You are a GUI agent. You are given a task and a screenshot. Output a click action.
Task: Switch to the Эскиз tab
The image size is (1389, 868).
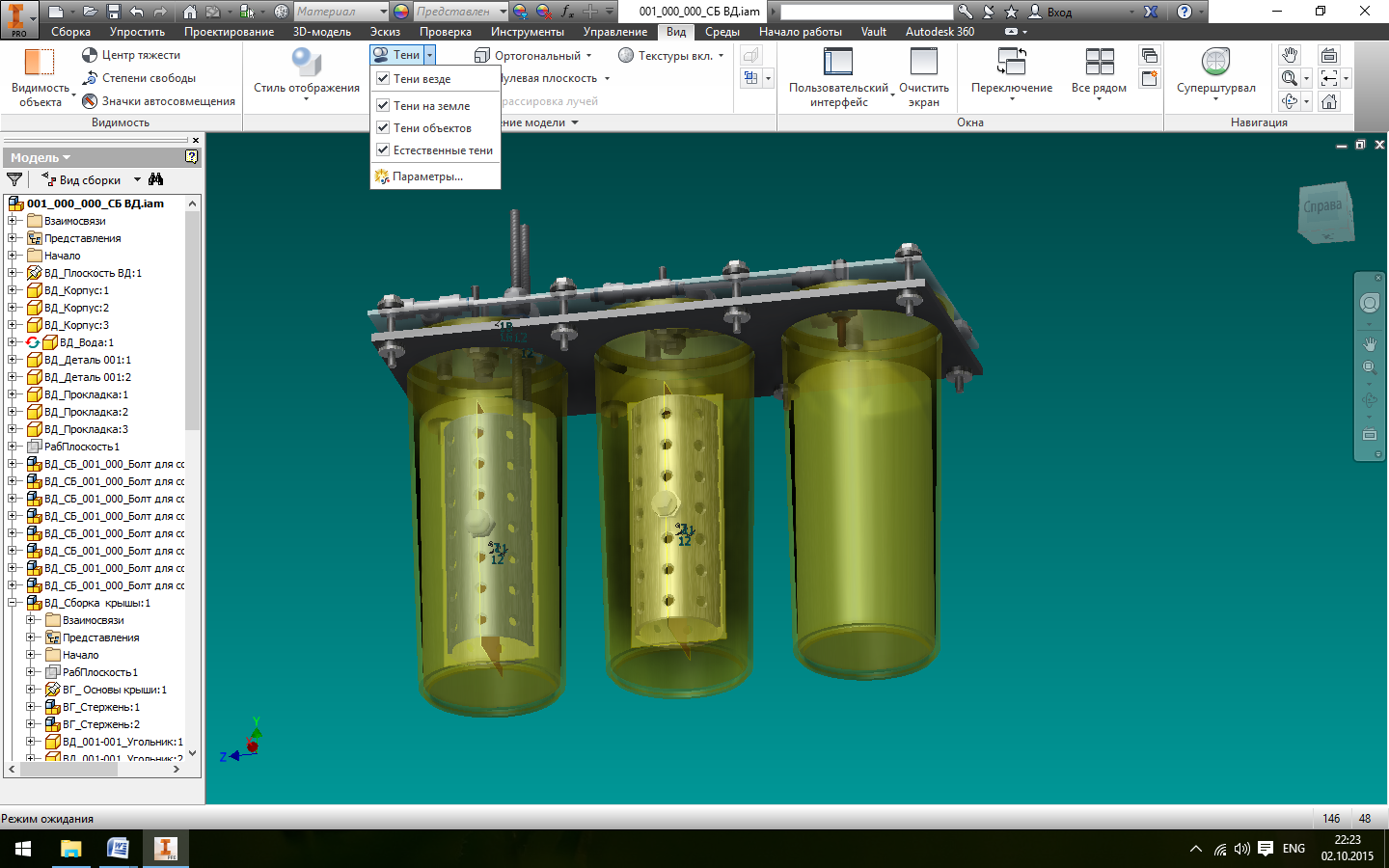click(x=385, y=32)
